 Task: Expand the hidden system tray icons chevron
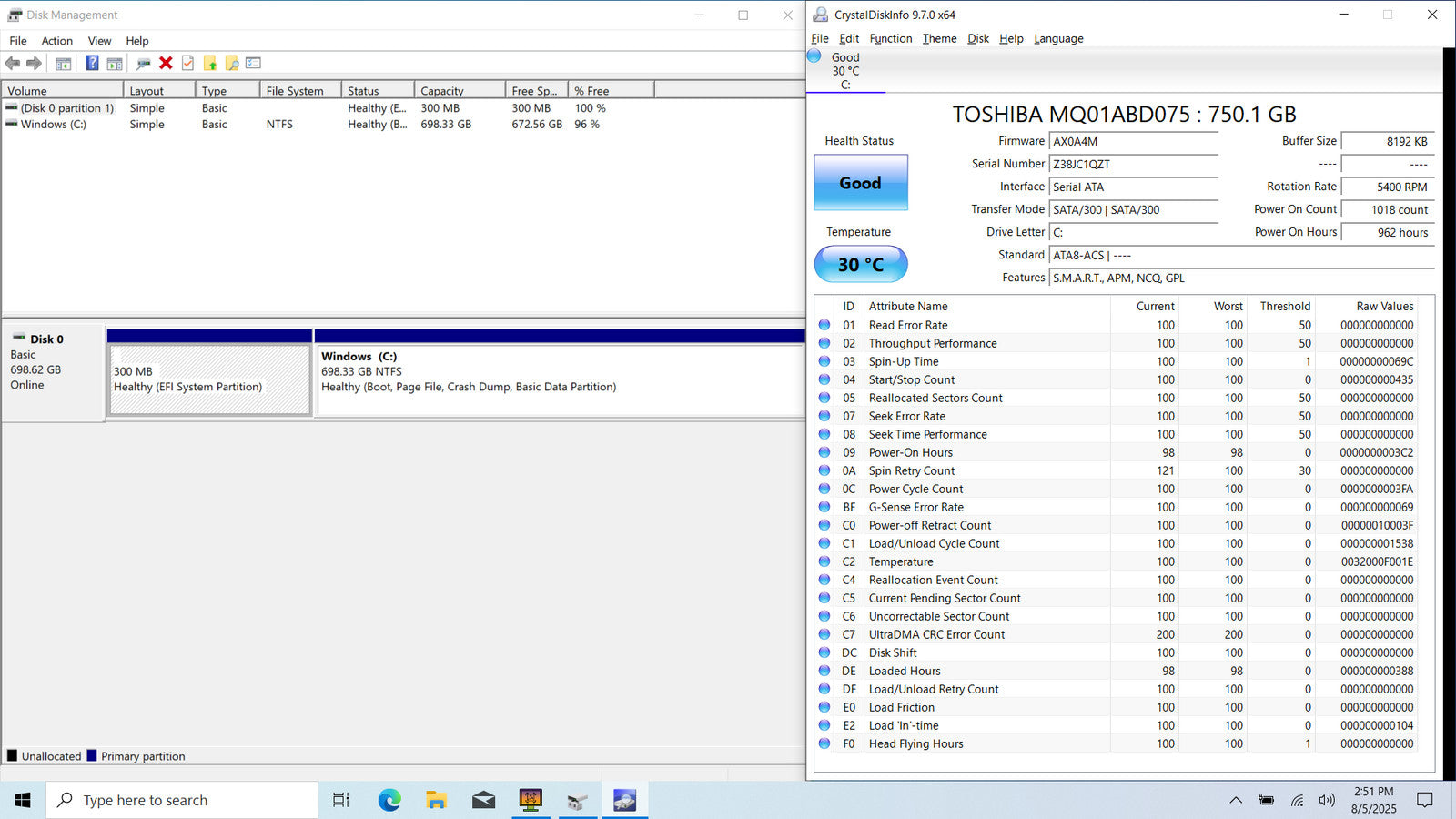click(x=1236, y=800)
